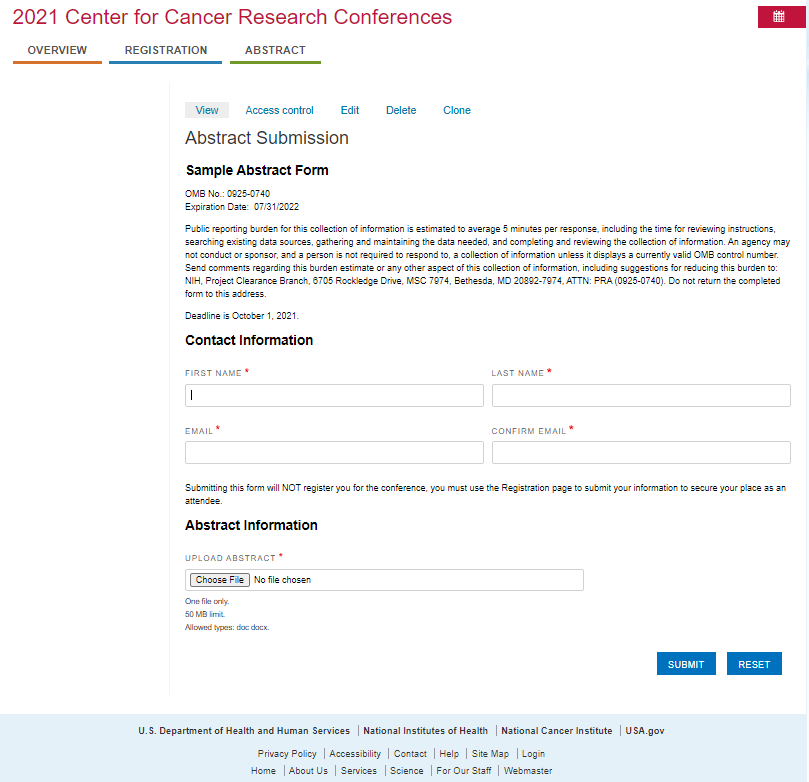Open the Clone tab link
This screenshot has width=809, height=782.
(457, 110)
